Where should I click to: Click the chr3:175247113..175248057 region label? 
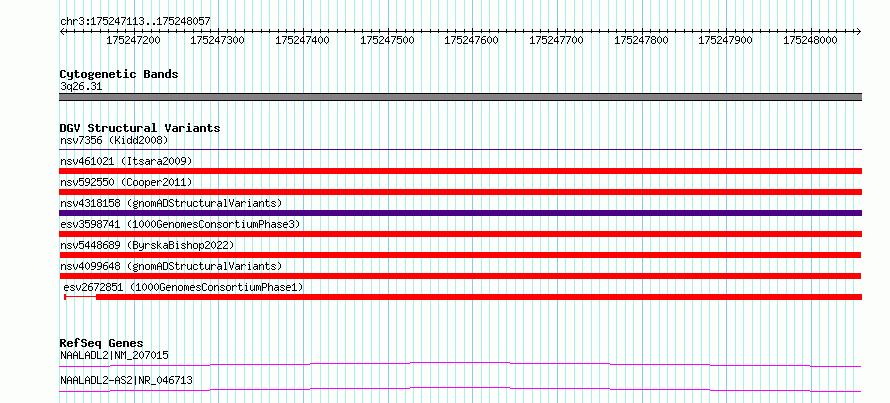[x=135, y=21]
